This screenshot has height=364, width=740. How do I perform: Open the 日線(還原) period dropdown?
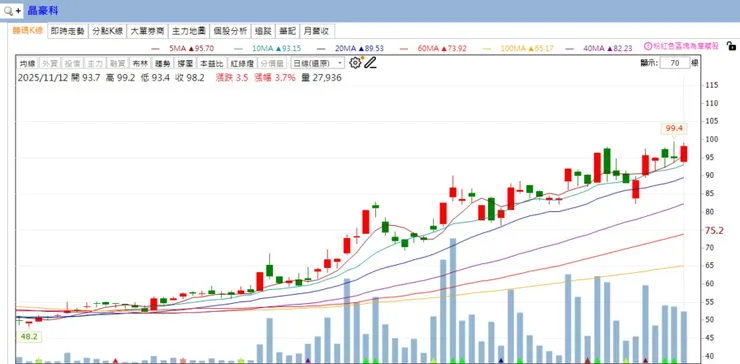click(x=318, y=63)
